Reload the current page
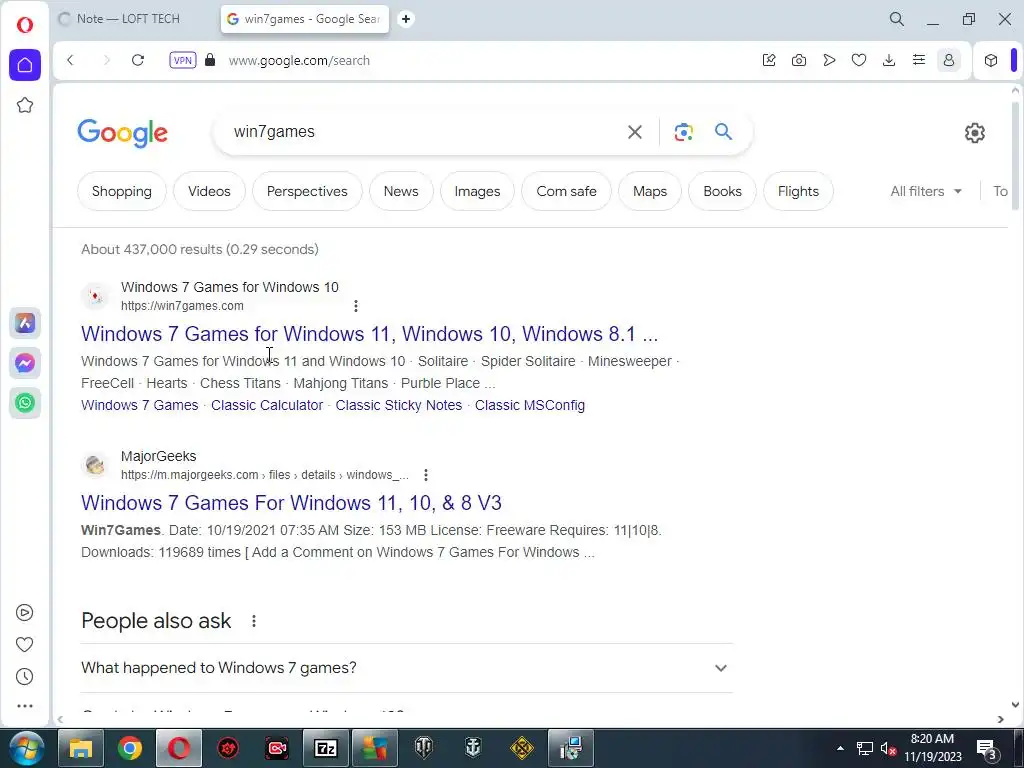 coord(138,60)
